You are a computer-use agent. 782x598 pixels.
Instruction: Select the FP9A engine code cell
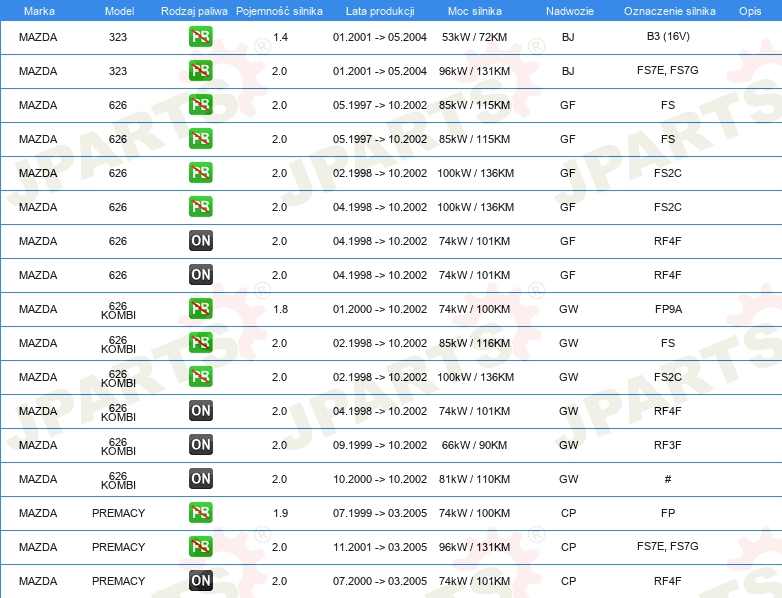(668, 309)
